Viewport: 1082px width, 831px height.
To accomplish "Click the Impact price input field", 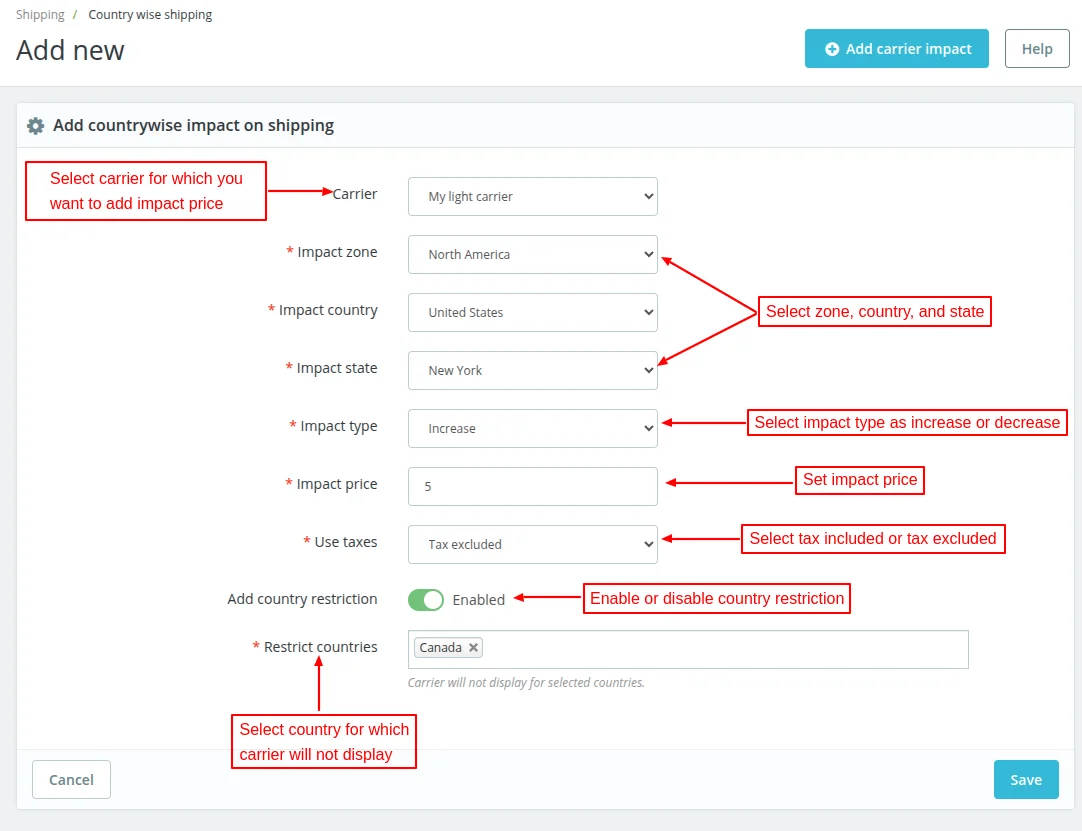I will (532, 487).
